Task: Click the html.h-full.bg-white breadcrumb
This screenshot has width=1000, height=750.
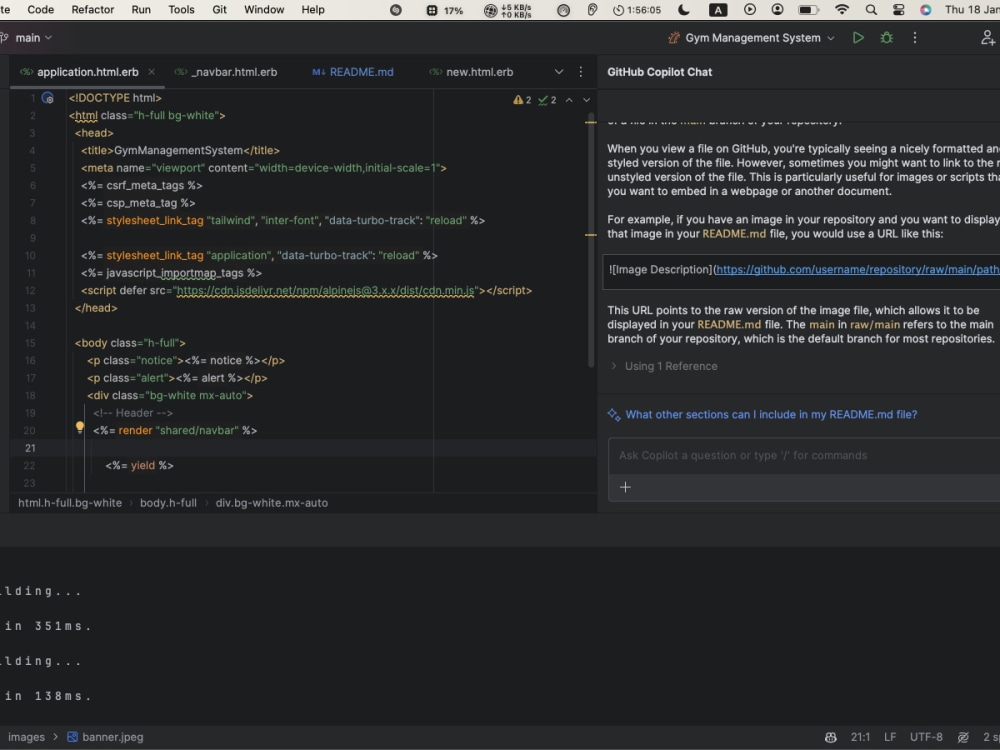Action: (x=70, y=503)
